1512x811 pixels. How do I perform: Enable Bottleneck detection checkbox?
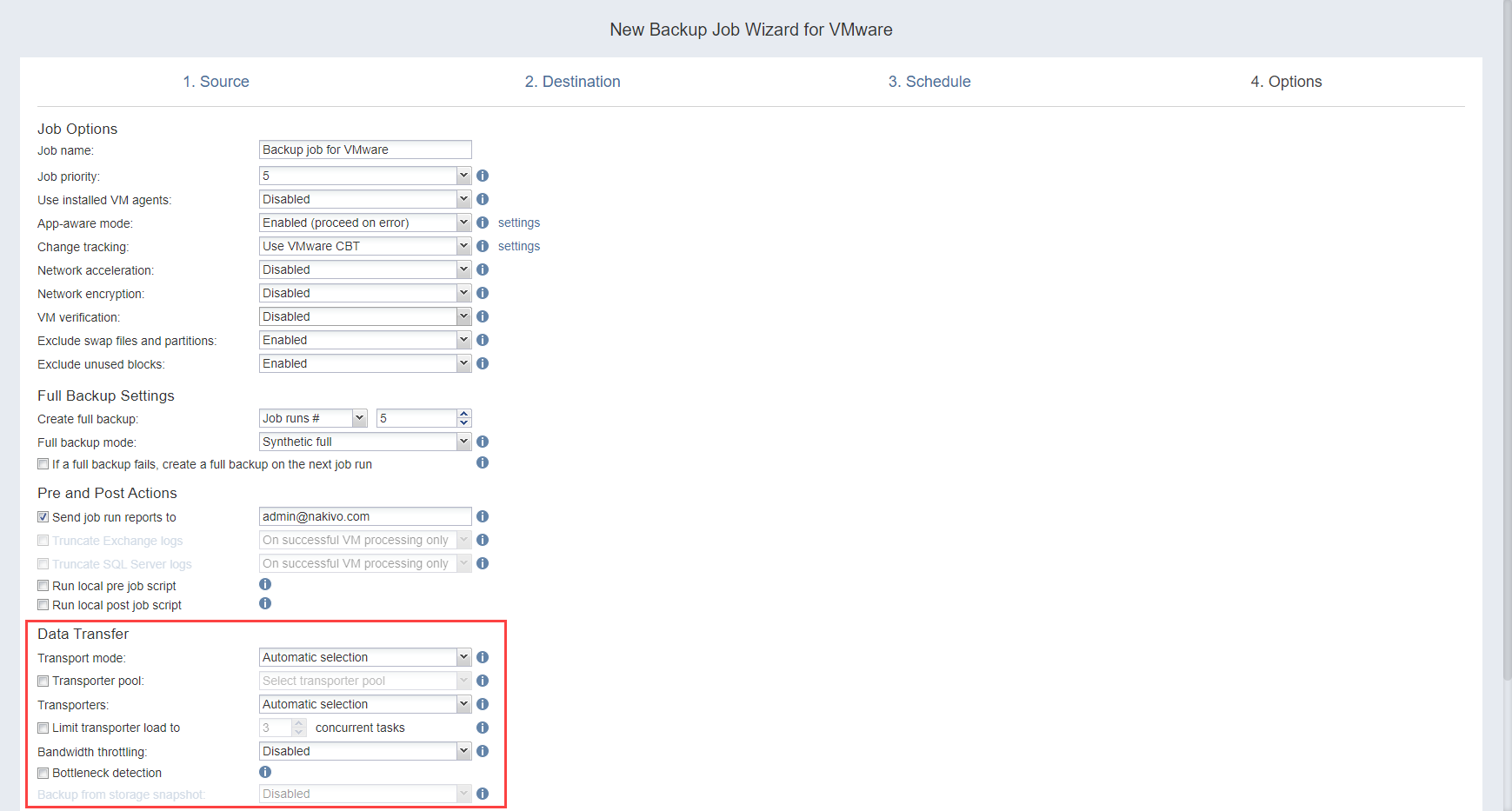coord(43,773)
